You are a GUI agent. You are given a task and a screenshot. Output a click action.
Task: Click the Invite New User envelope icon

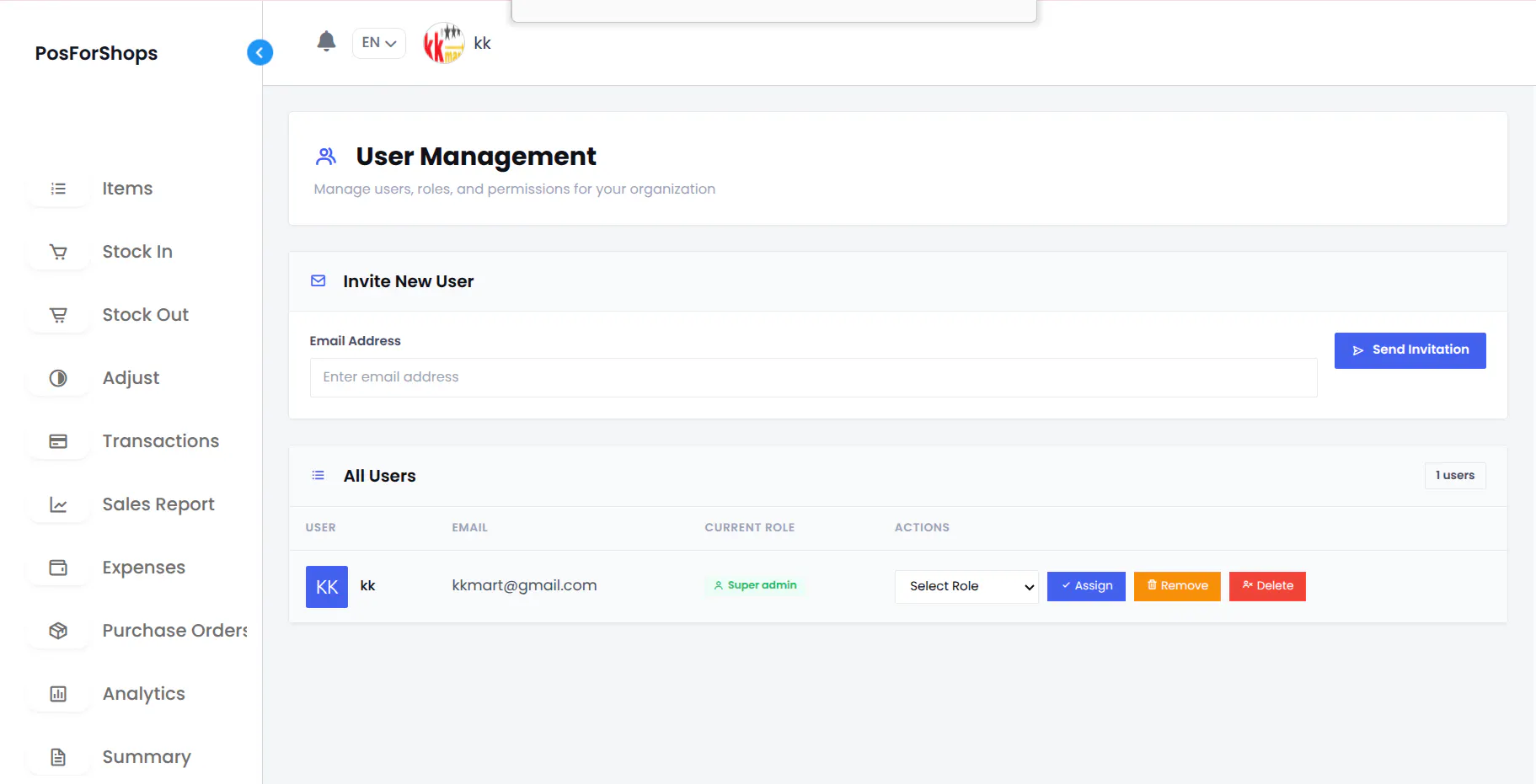tap(318, 280)
